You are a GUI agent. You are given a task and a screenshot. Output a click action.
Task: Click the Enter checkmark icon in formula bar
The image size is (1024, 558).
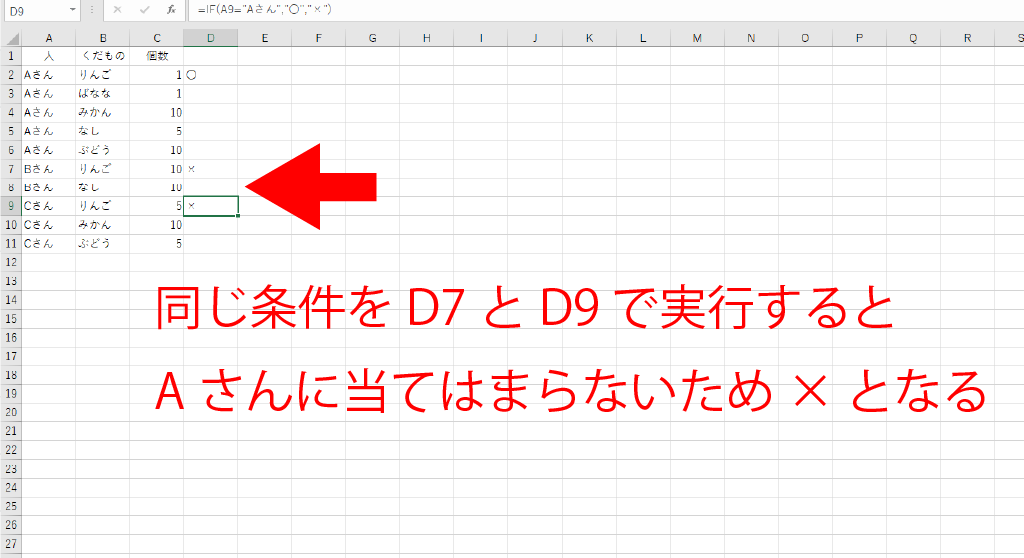coord(144,9)
